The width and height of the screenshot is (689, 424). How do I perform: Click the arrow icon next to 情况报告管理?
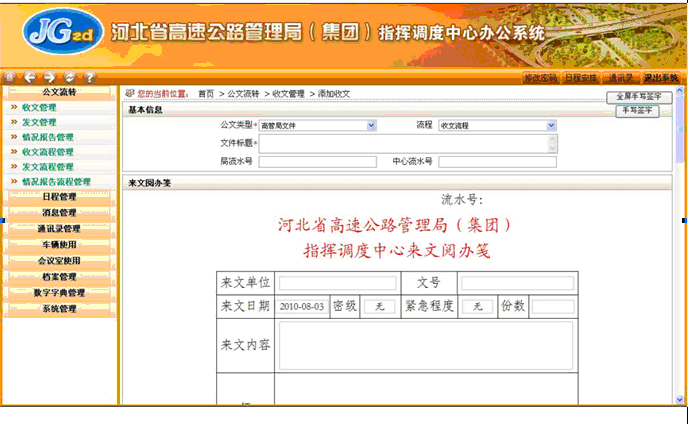pyautogui.click(x=14, y=137)
